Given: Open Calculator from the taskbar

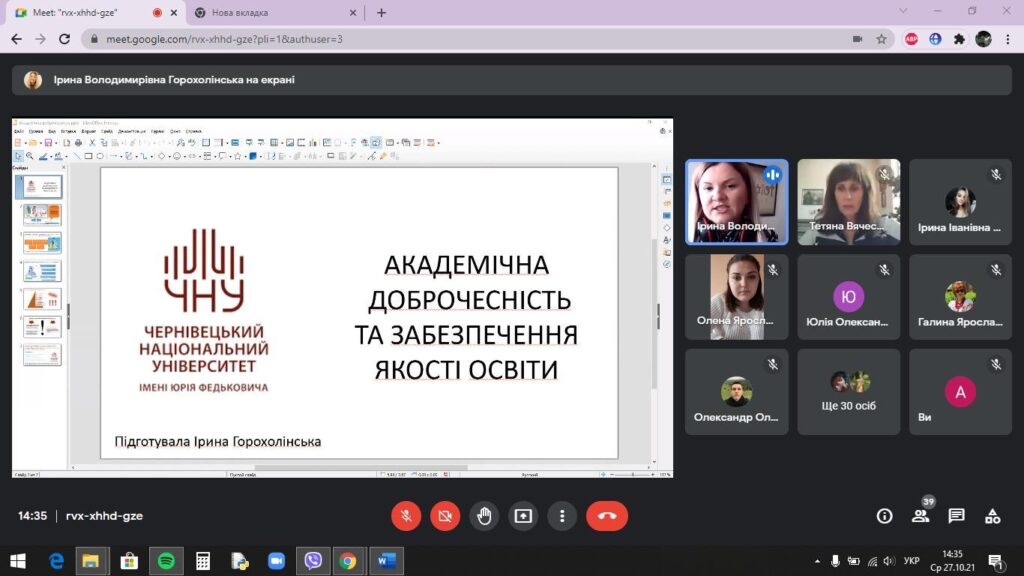Looking at the screenshot, I should (x=203, y=561).
